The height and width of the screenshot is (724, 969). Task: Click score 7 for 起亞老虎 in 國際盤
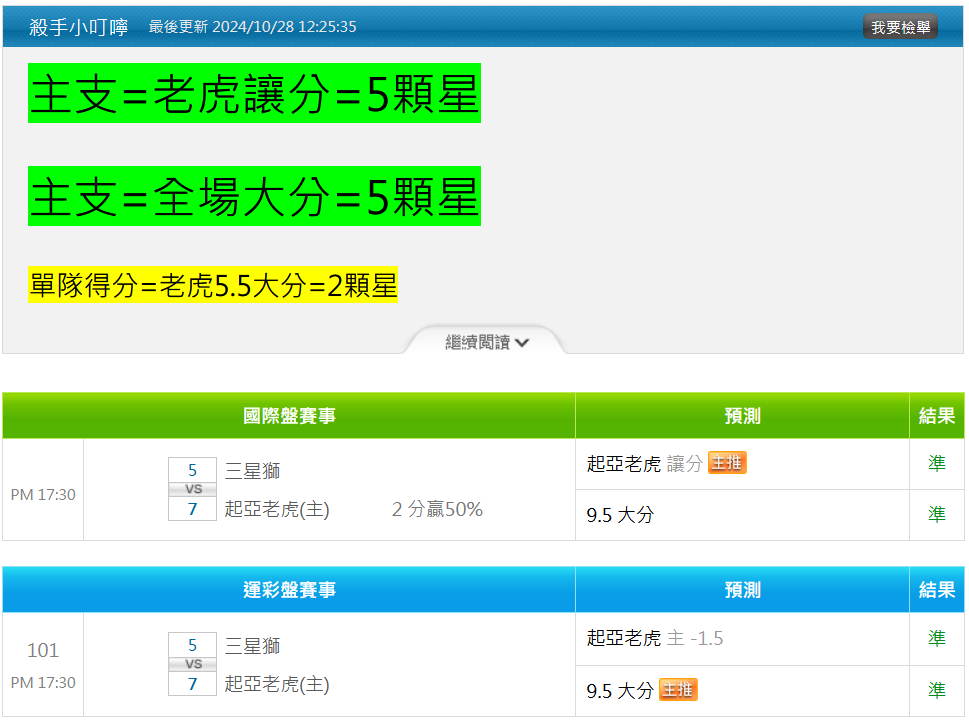tap(192, 509)
